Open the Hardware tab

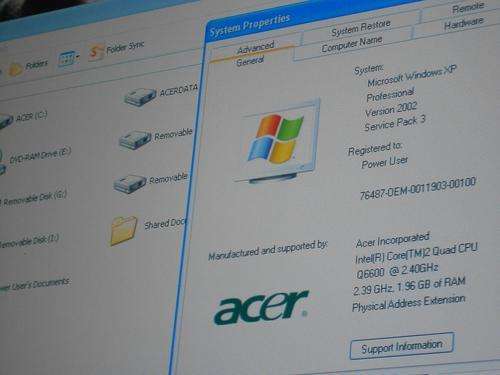click(x=463, y=24)
